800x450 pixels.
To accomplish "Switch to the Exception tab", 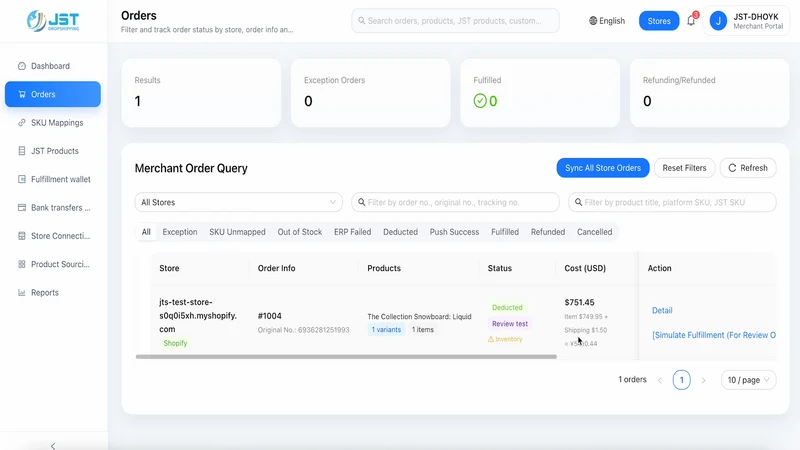I will point(180,232).
